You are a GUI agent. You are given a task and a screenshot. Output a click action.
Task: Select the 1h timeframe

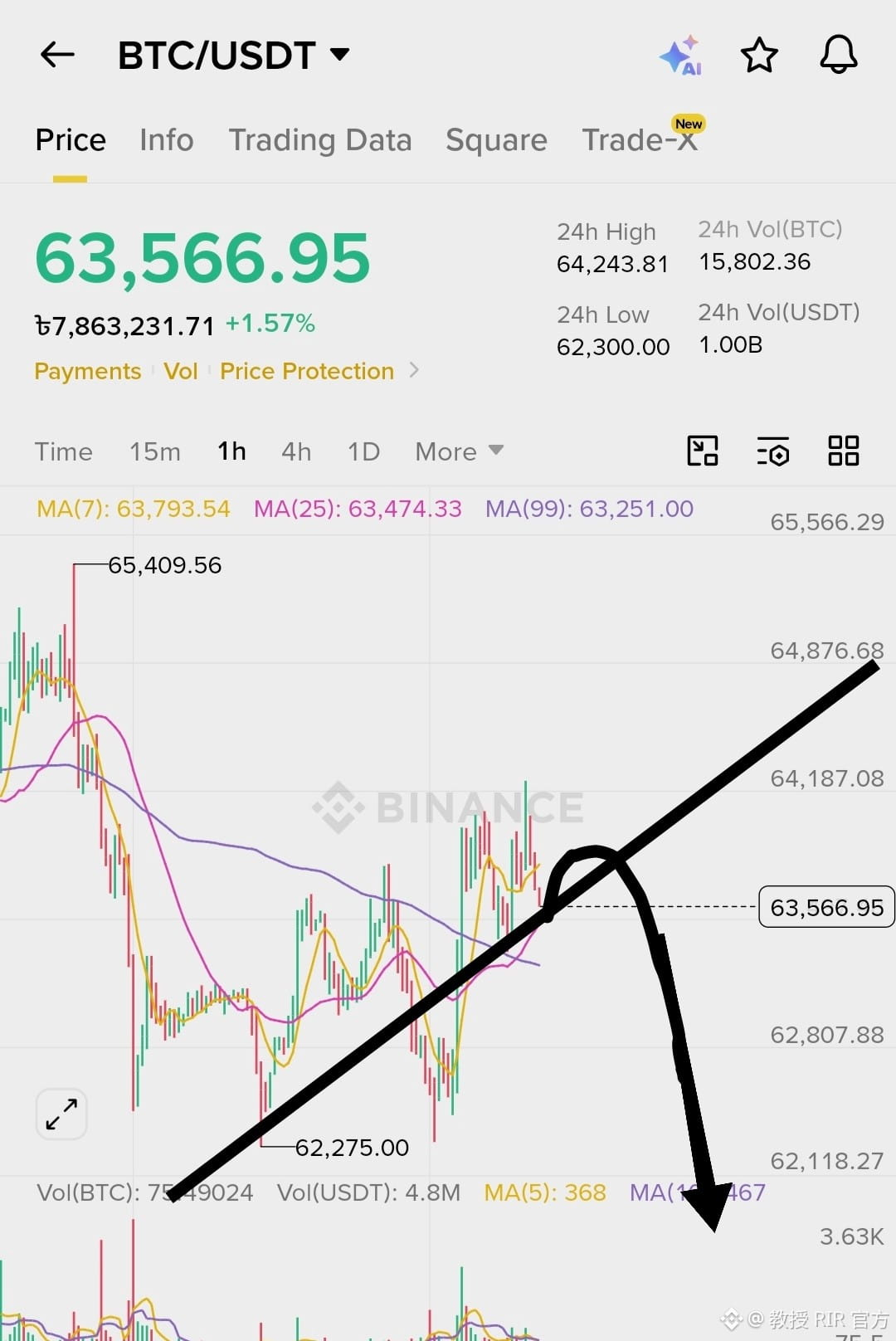click(231, 451)
